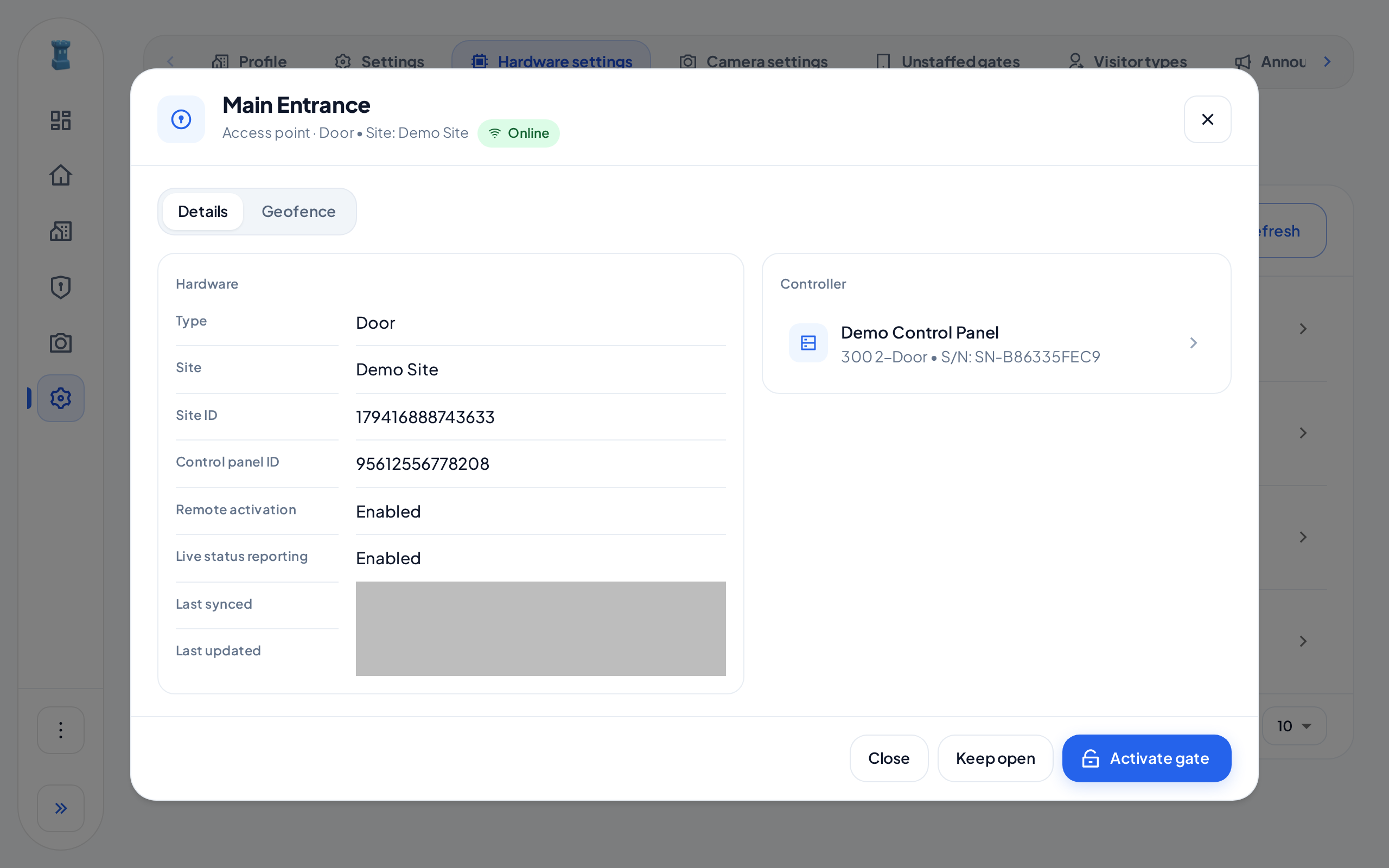Click the Demo Site value
Screen dimensions: 1389x868
coord(397,369)
